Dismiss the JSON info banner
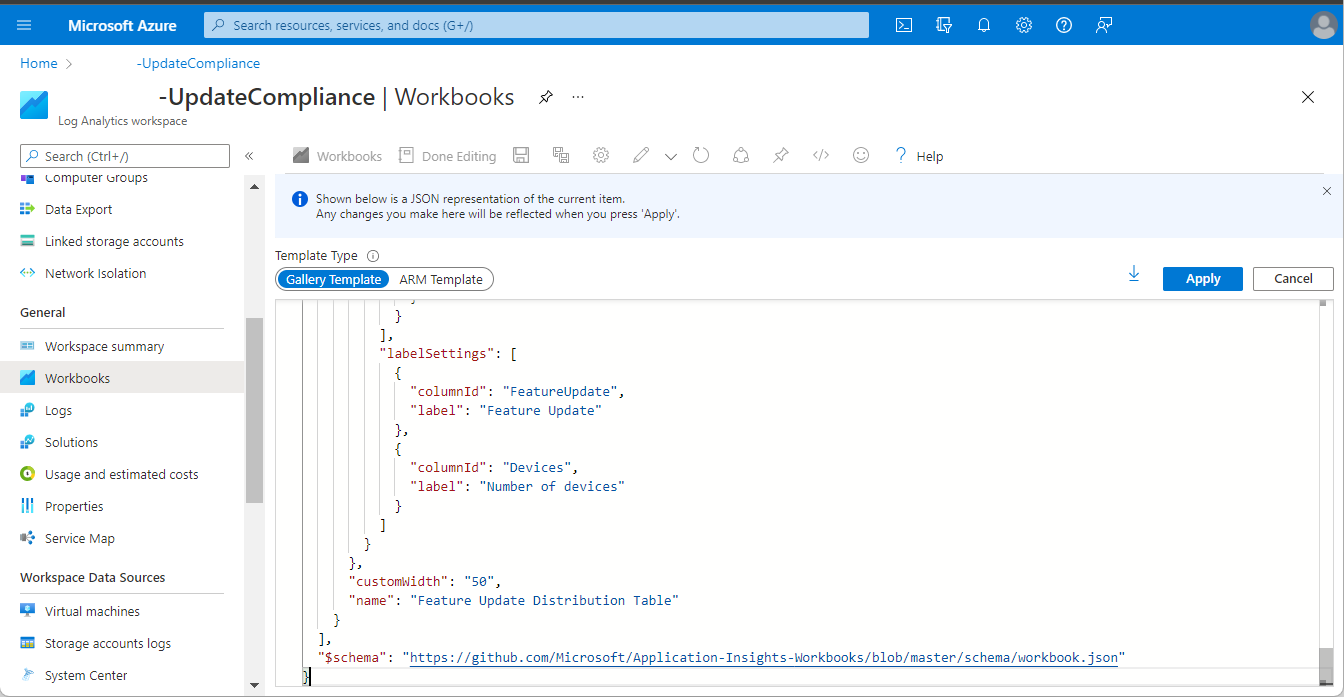Image resolution: width=1344 pixels, height=697 pixels. tap(1327, 191)
